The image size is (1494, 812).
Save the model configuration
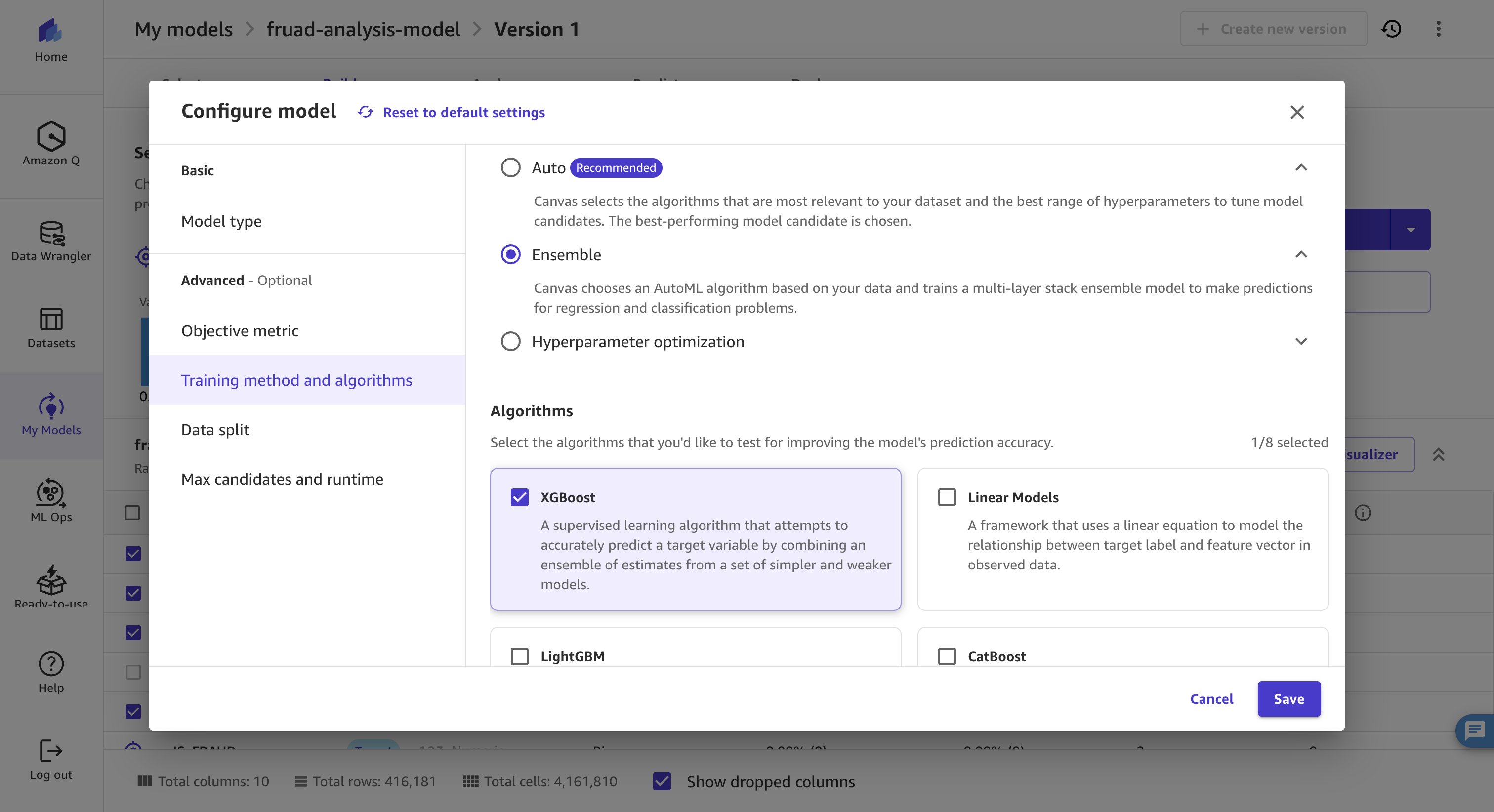point(1288,699)
